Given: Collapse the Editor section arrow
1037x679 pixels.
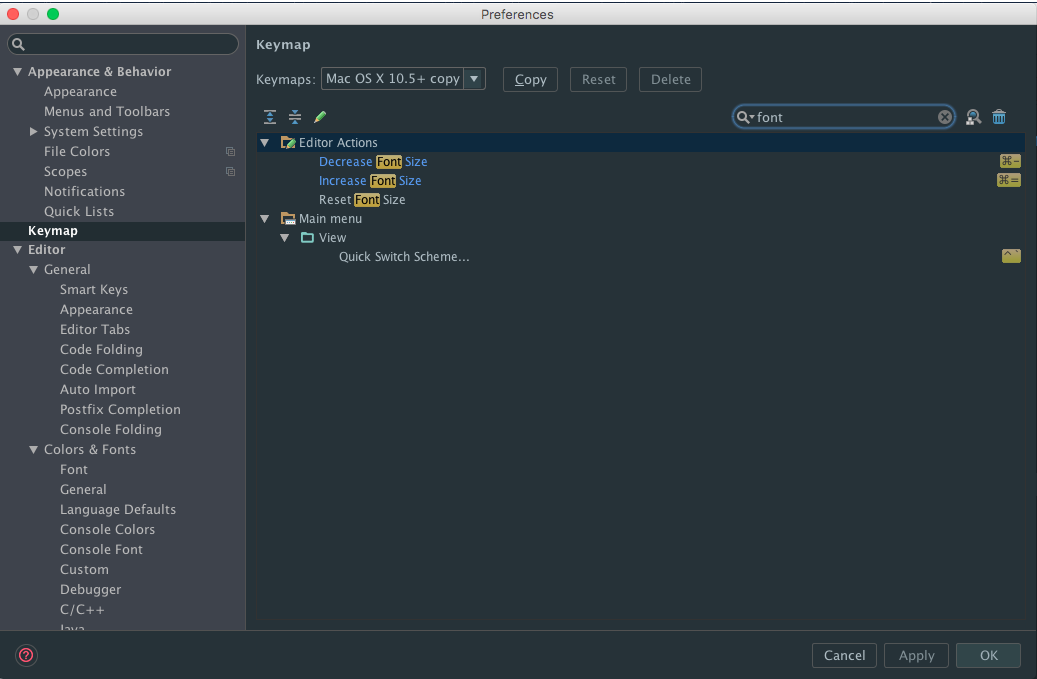Looking at the screenshot, I should [18, 249].
